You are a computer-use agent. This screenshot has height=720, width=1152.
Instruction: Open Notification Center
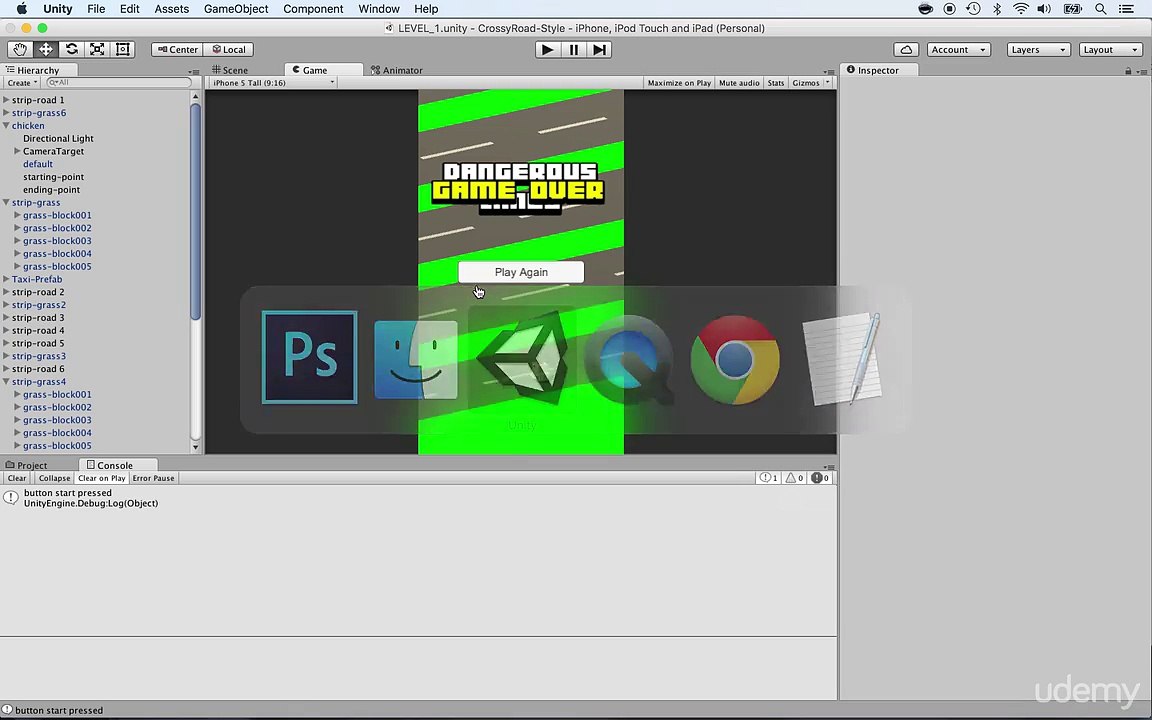1126,9
